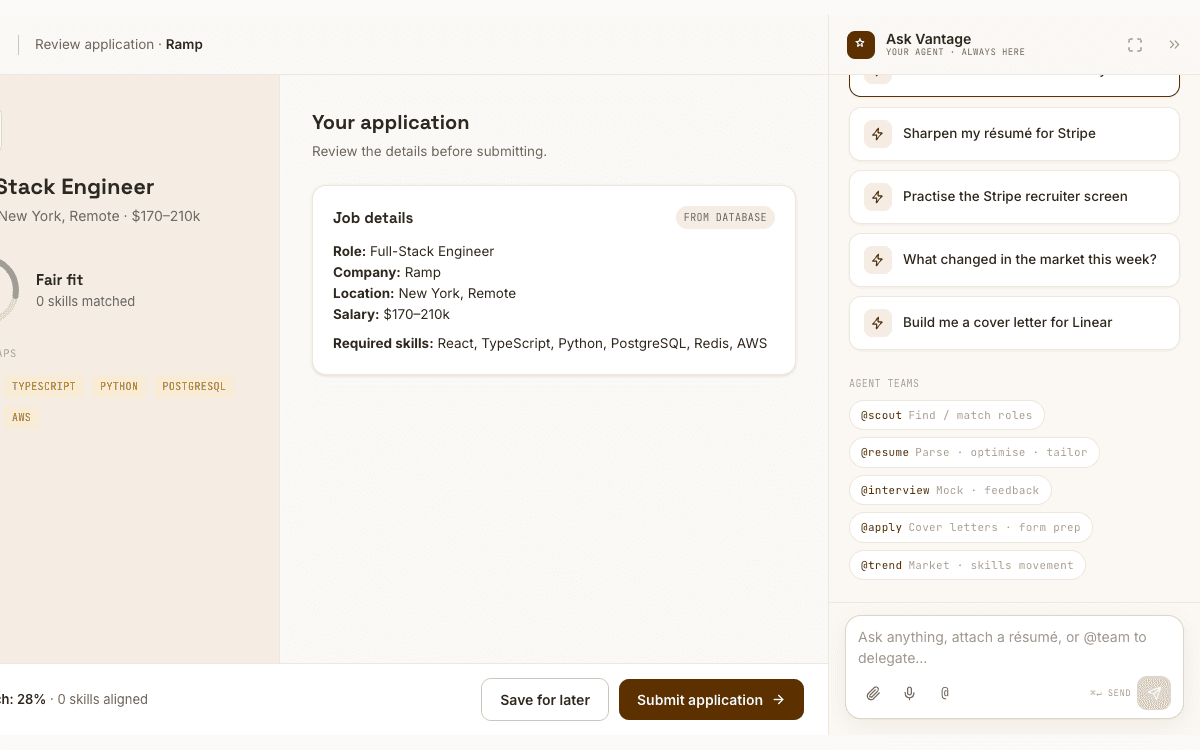Submit the application to Ramp
This screenshot has height=750, width=1200.
[711, 700]
